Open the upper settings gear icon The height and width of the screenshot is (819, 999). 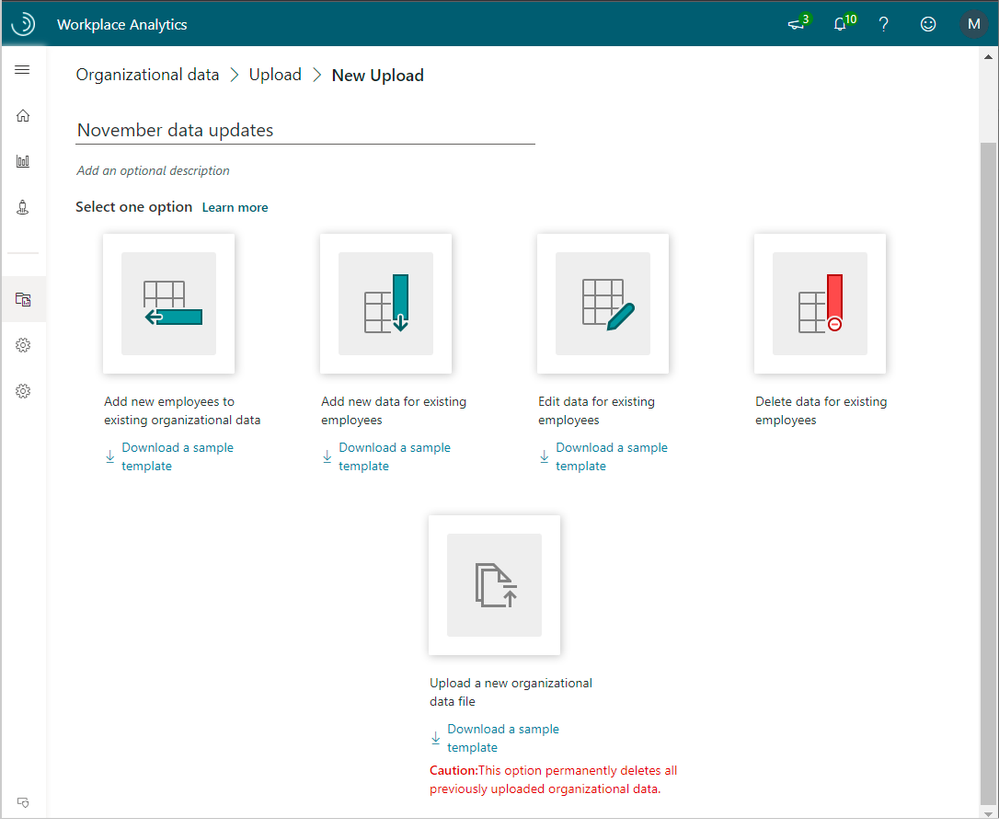pos(23,345)
